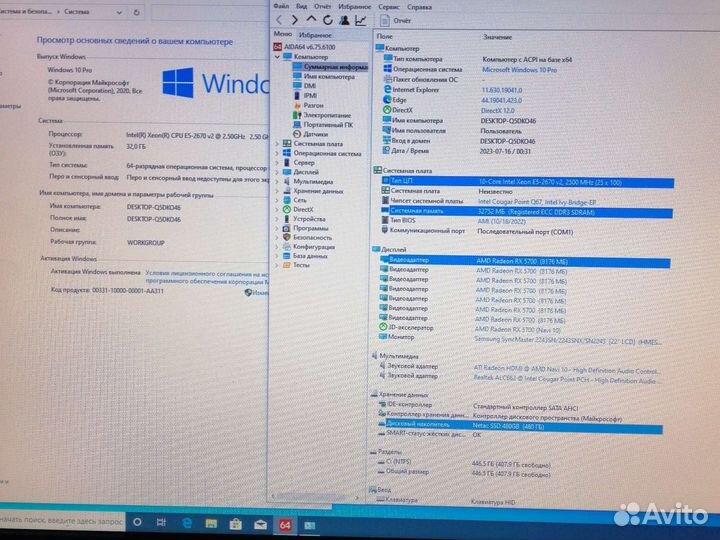The height and width of the screenshot is (540, 720).
Task: Click the Устройства tree icon
Action: pos(287,219)
